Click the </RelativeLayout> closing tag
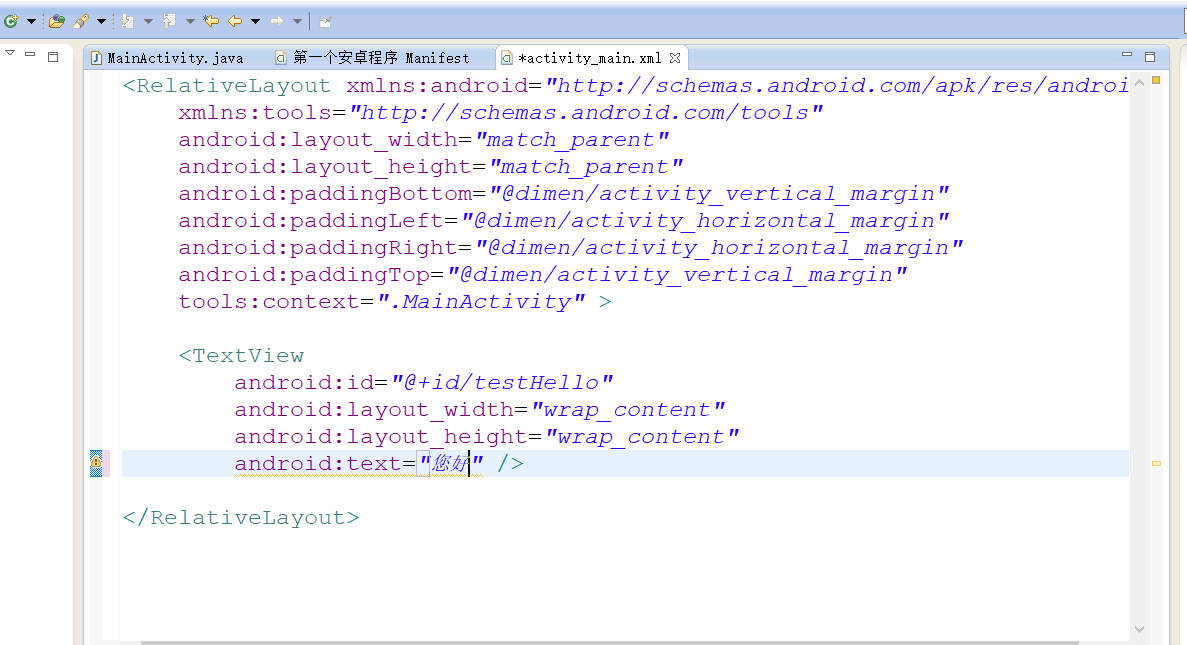This screenshot has width=1187, height=645. [x=241, y=518]
